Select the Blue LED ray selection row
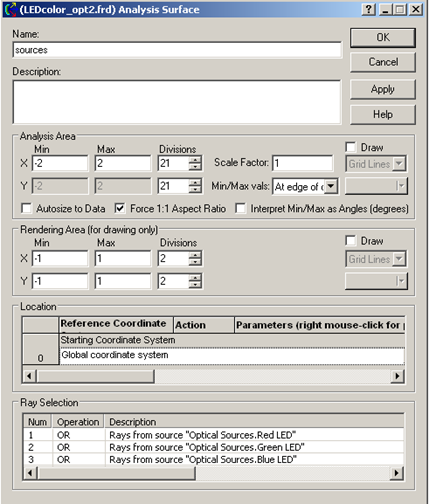The height and width of the screenshot is (504, 429). point(213,460)
